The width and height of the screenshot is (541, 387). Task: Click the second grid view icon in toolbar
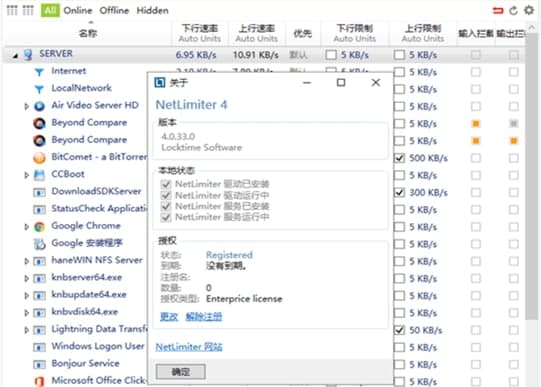(x=28, y=10)
